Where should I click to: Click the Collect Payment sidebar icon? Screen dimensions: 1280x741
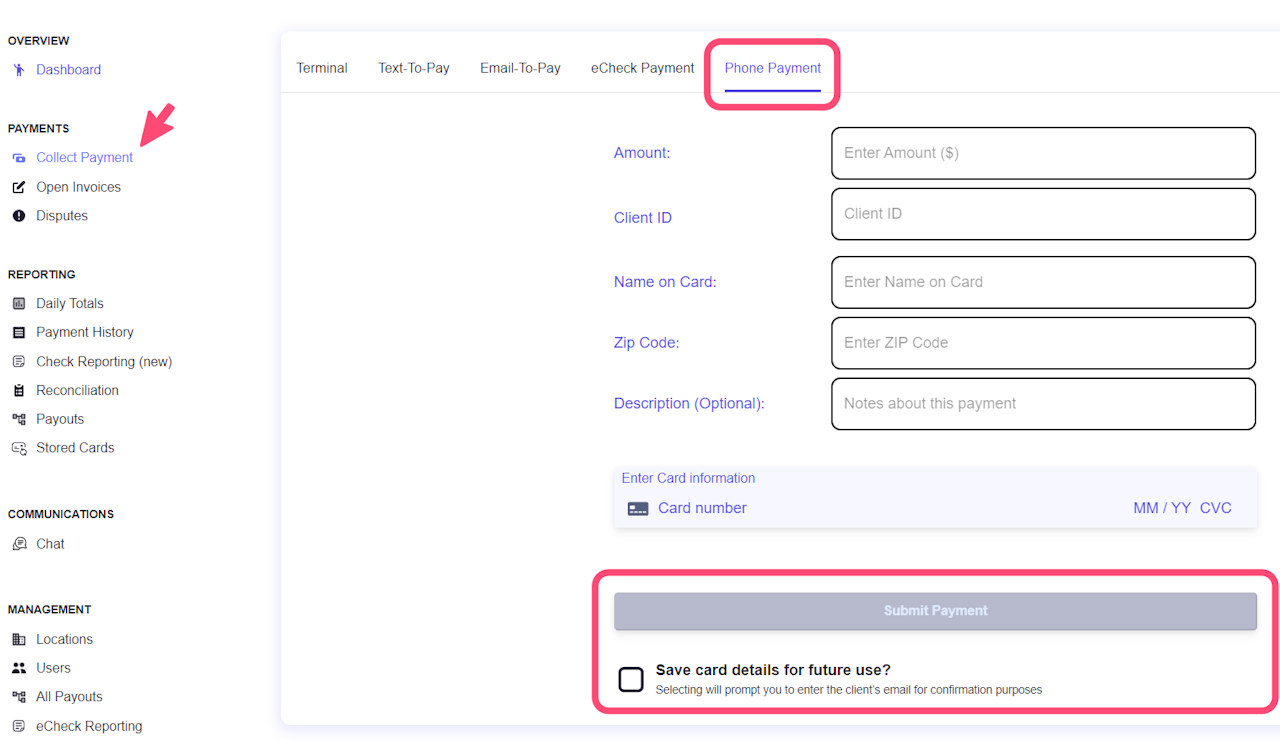pos(19,158)
